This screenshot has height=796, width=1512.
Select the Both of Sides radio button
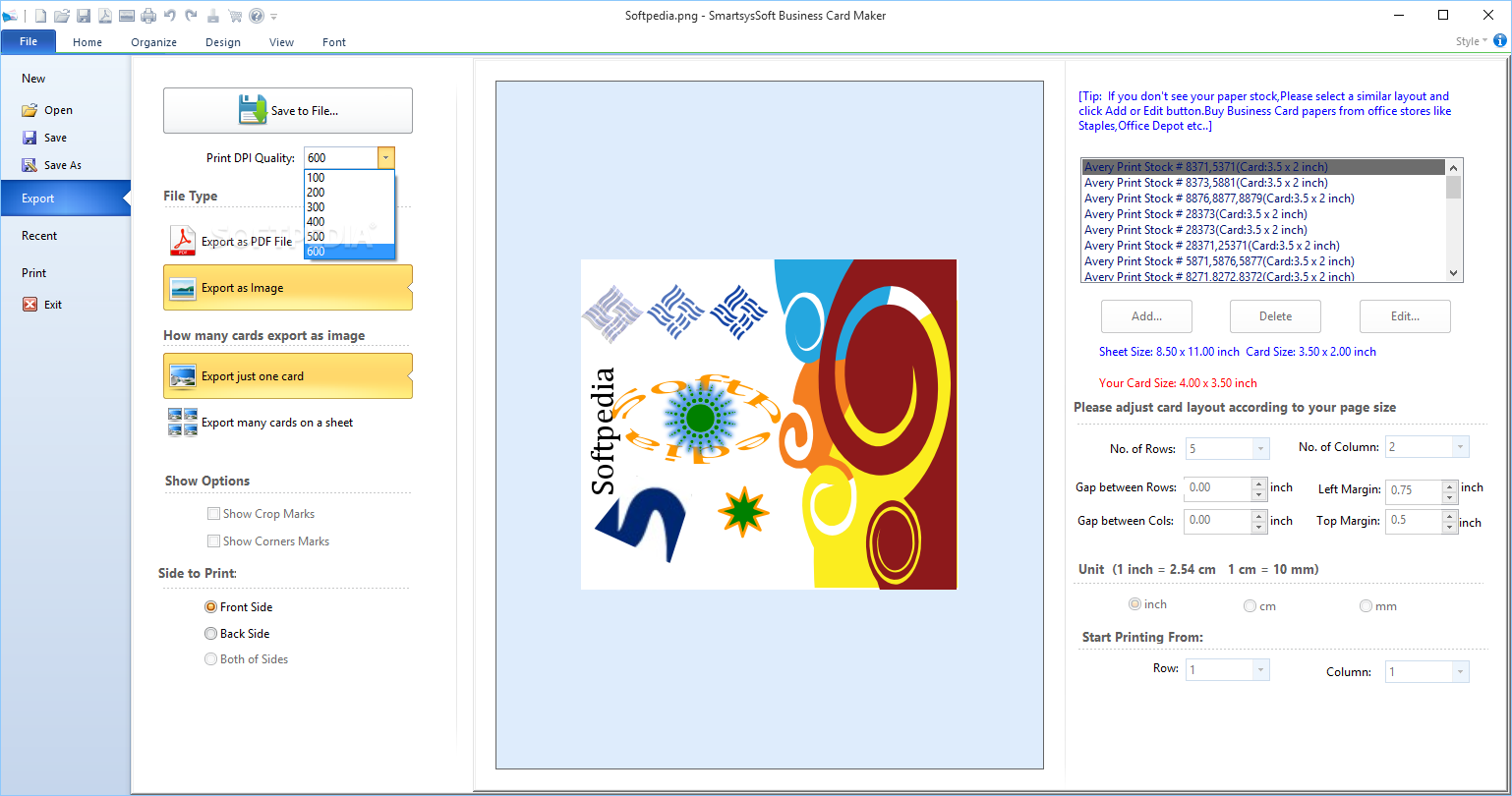click(x=210, y=659)
